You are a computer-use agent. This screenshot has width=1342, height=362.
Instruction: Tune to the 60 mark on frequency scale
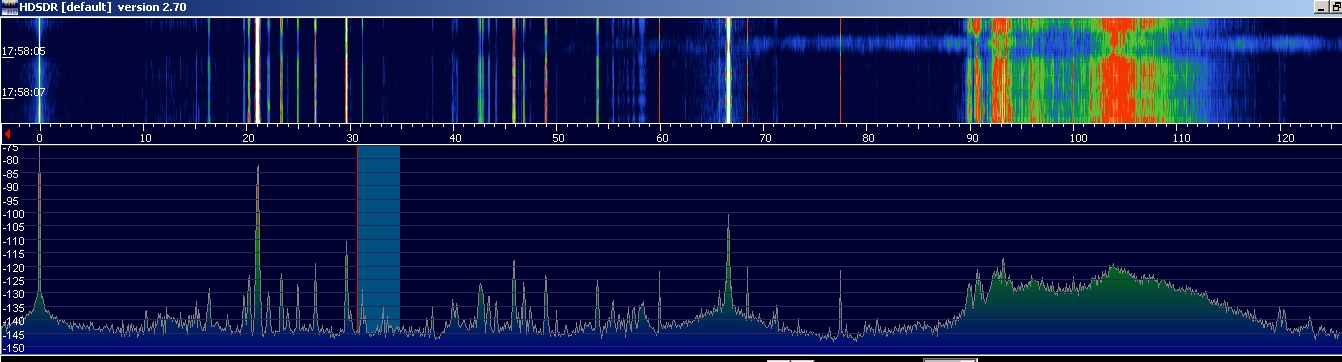661,138
